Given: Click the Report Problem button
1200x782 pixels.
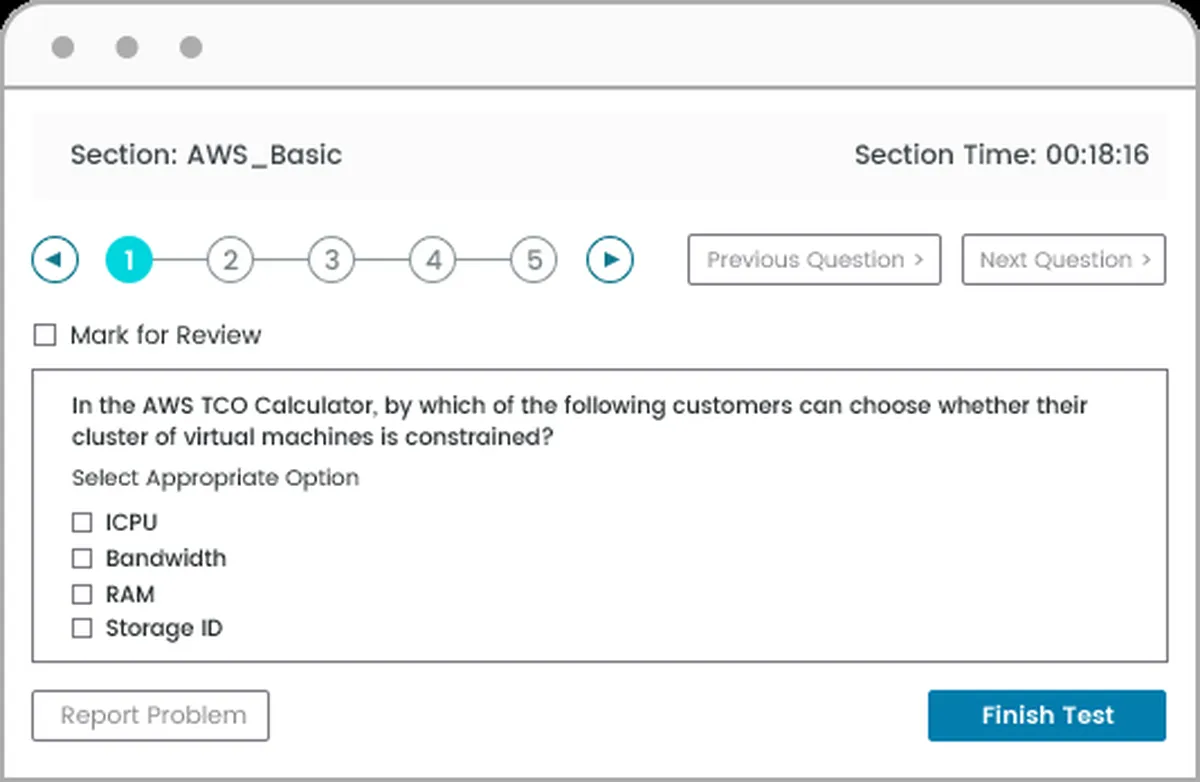Looking at the screenshot, I should click(151, 716).
